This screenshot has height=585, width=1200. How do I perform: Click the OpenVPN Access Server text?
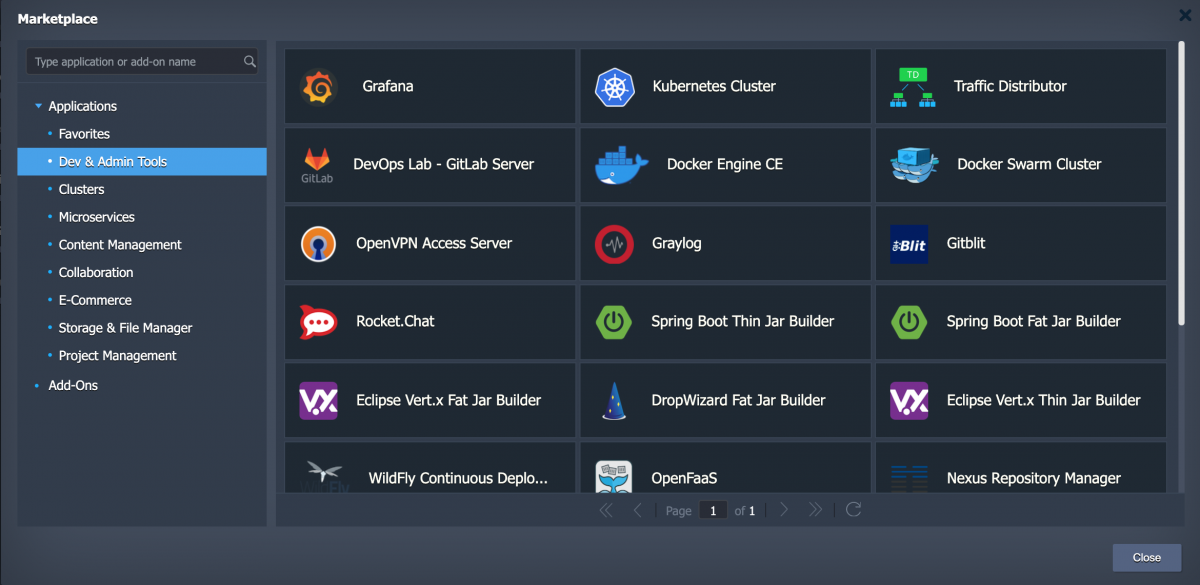(x=434, y=243)
